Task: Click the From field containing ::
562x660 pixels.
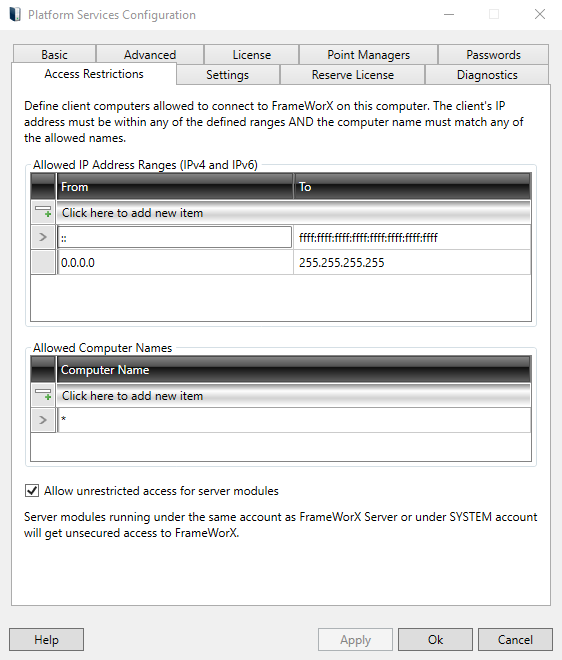Action: tap(175, 237)
